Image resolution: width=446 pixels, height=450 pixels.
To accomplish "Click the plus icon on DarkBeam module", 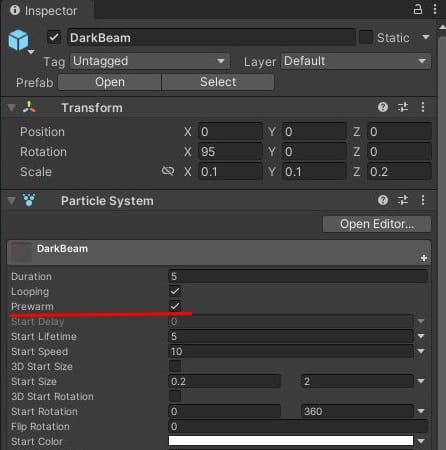I will 424,258.
